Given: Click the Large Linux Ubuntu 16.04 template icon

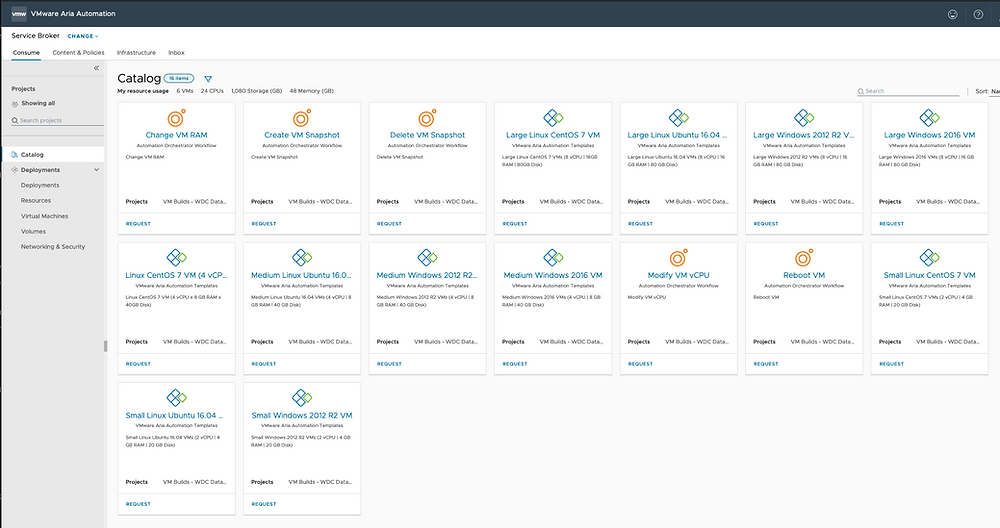Looking at the screenshot, I should [x=679, y=117].
